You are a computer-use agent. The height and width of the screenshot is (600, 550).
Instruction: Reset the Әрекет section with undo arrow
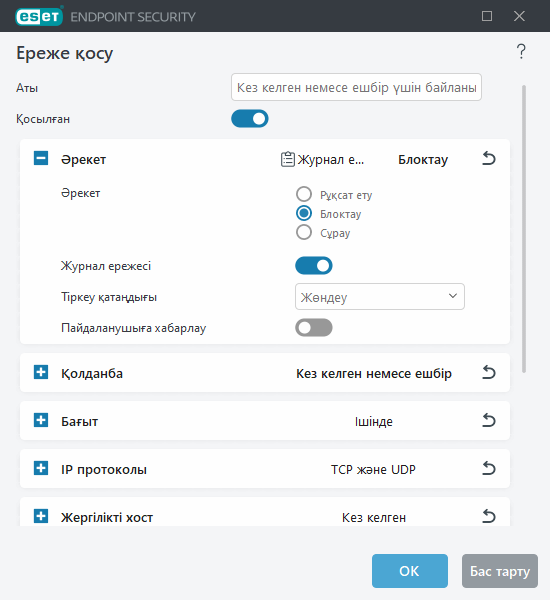tap(488, 158)
